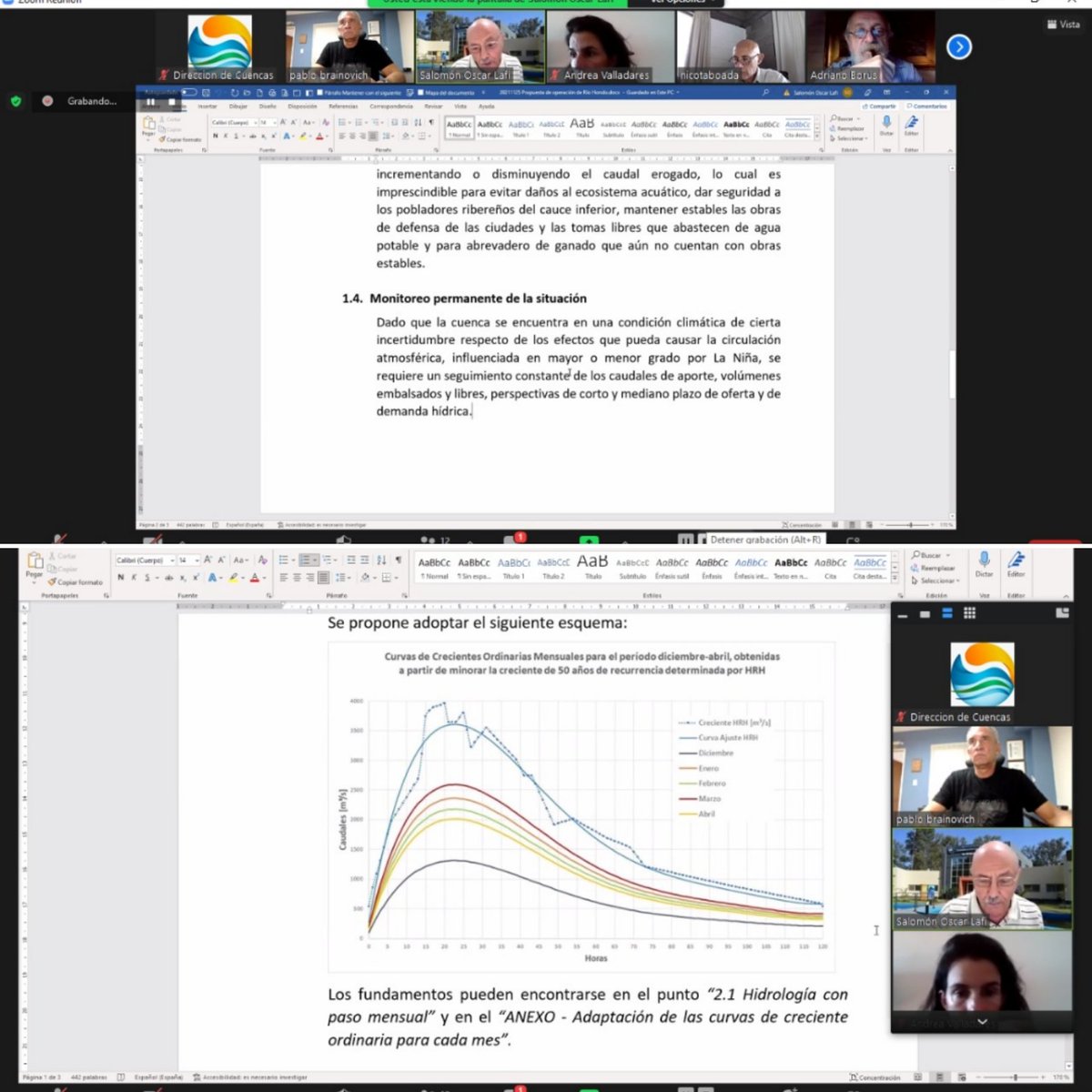The height and width of the screenshot is (1092, 1092).
Task: Toggle show paragraph marks (¶) in bottom ribbon
Action: (x=398, y=561)
